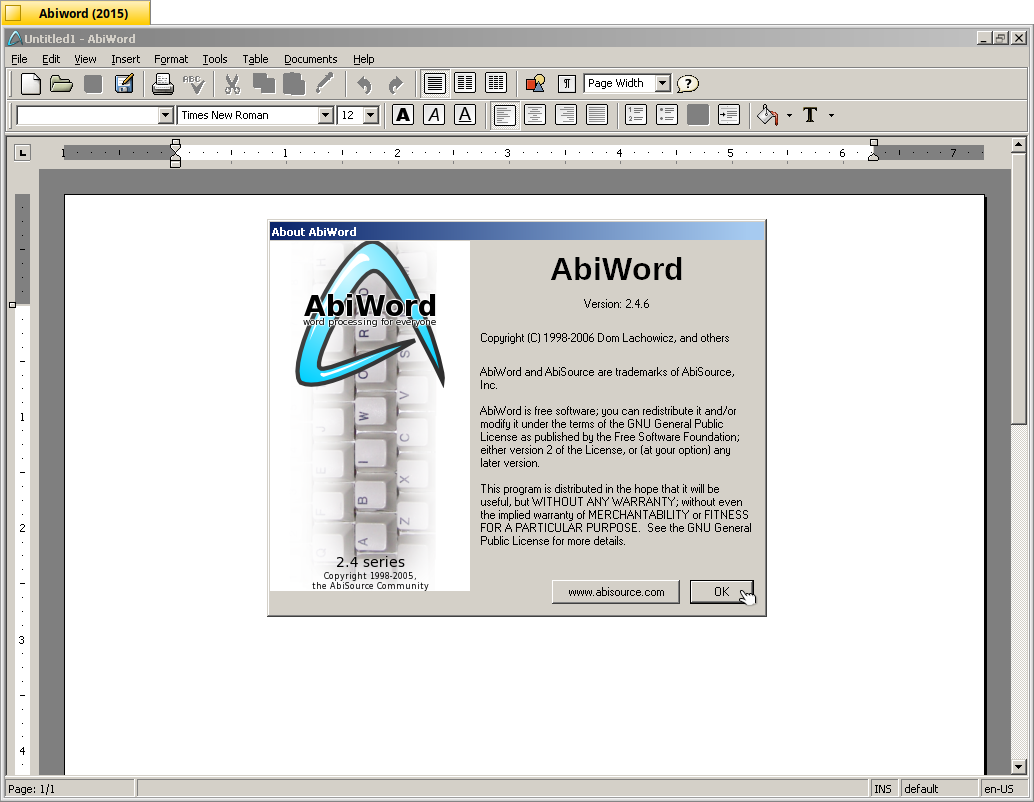The image size is (1034, 802).
Task: Create a new document with the toolbar icon
Action: [x=30, y=84]
